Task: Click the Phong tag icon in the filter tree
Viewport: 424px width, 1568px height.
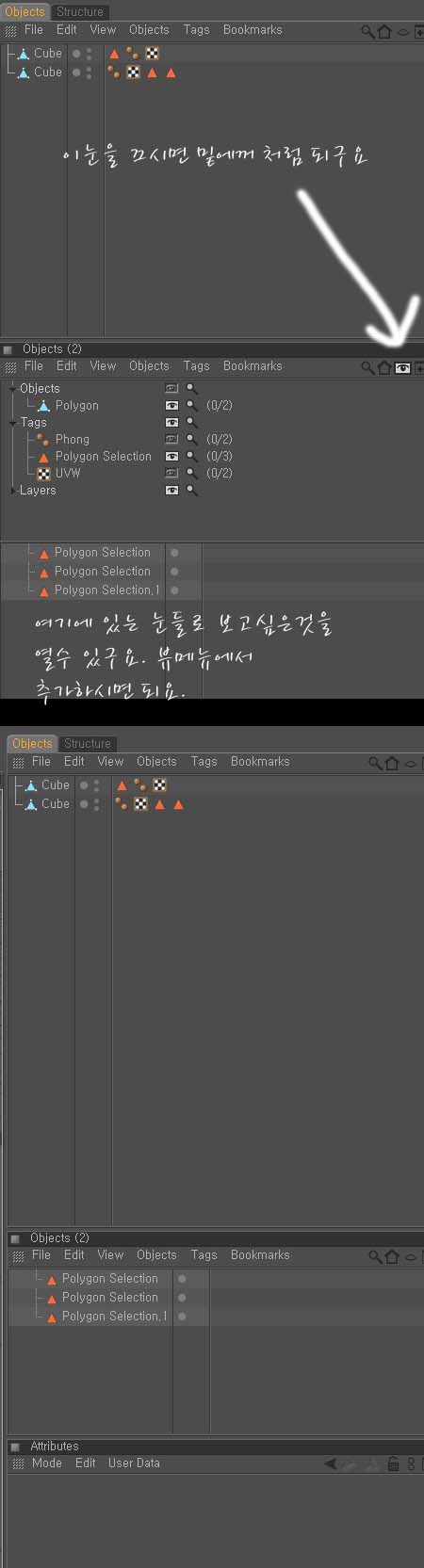Action: click(x=43, y=439)
